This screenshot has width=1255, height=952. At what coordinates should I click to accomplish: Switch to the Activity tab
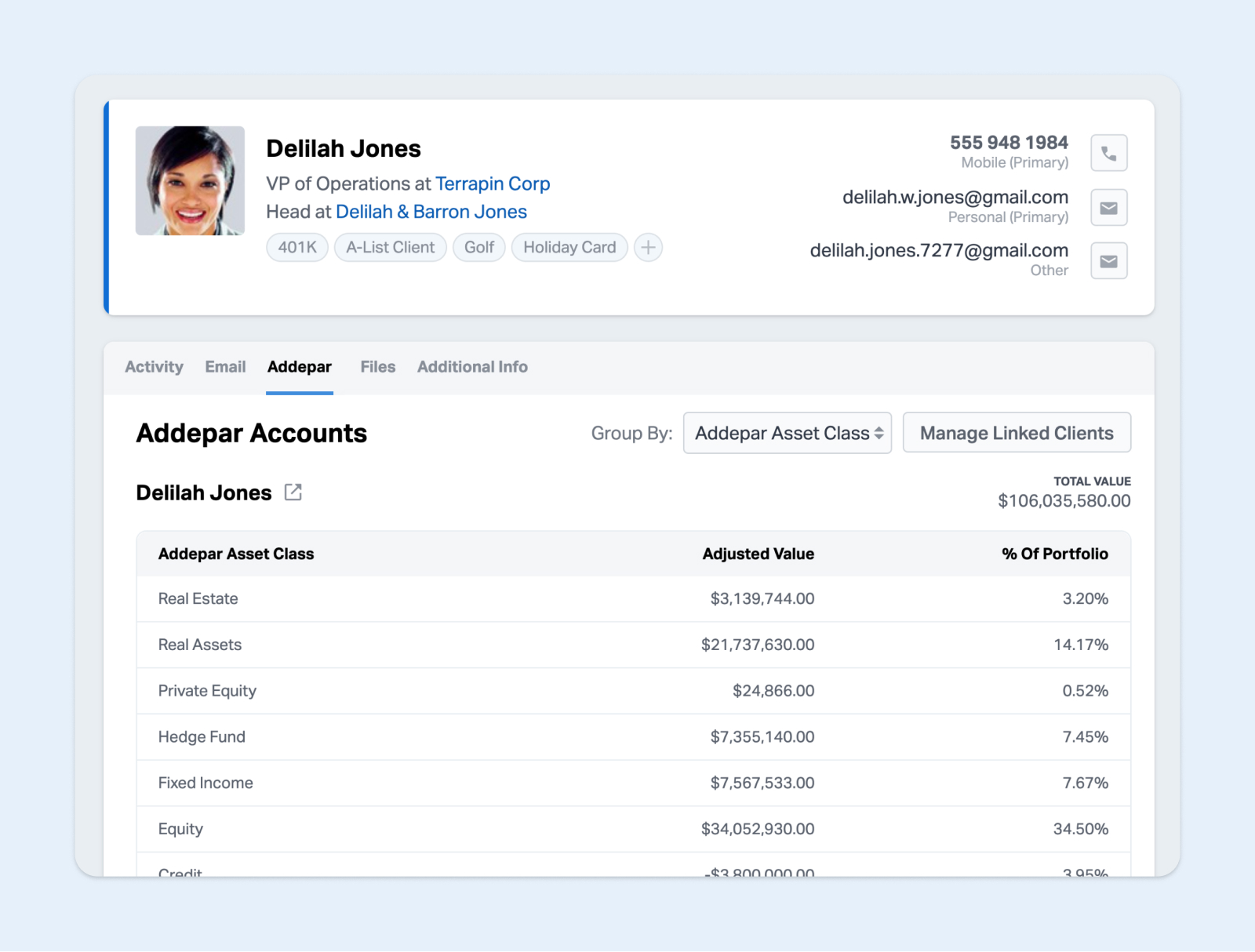pyautogui.click(x=154, y=367)
